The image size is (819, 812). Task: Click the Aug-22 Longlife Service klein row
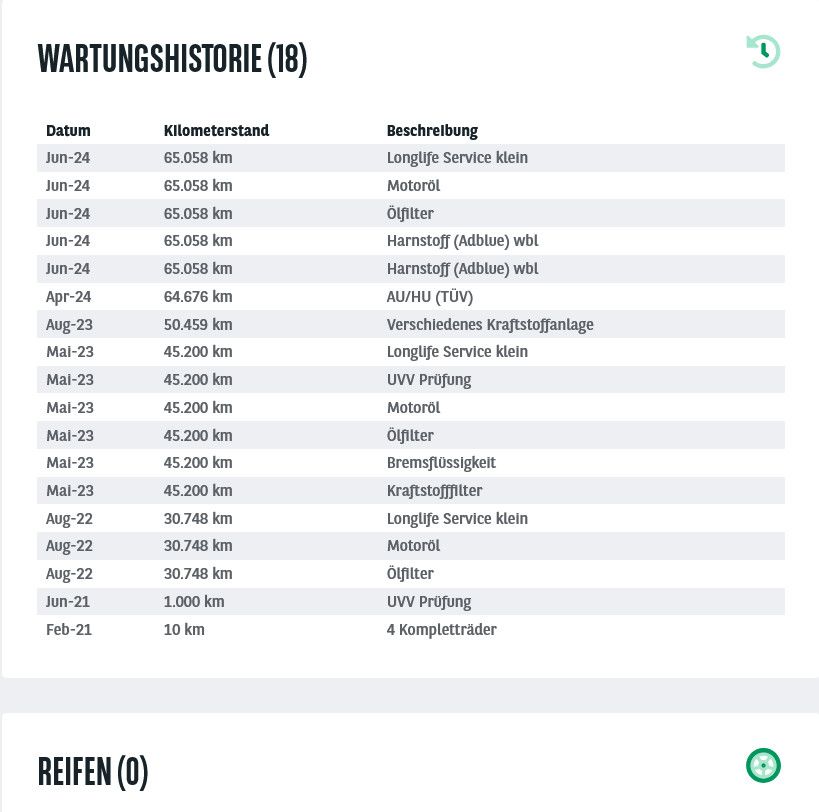click(411, 519)
